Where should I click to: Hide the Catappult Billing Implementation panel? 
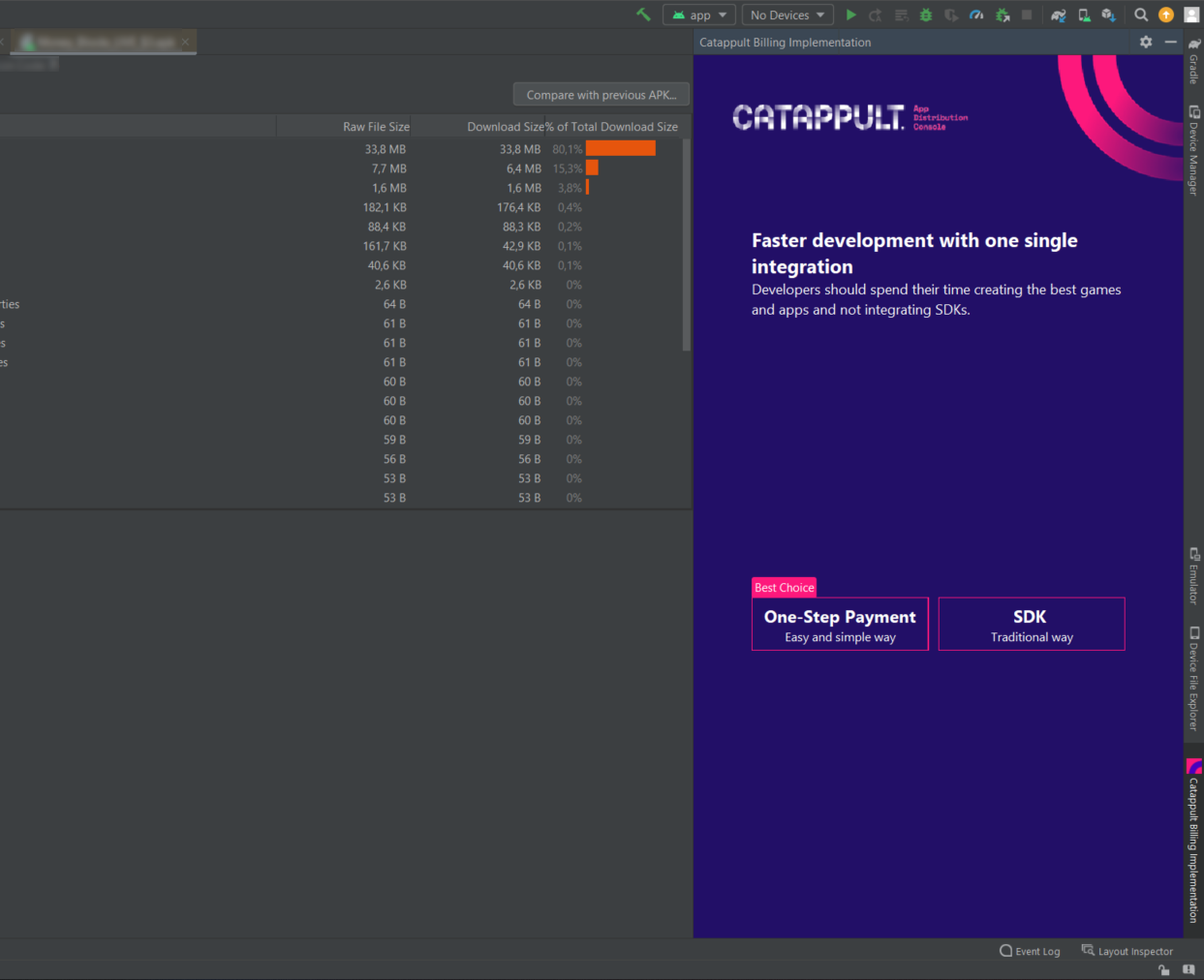tap(1170, 42)
